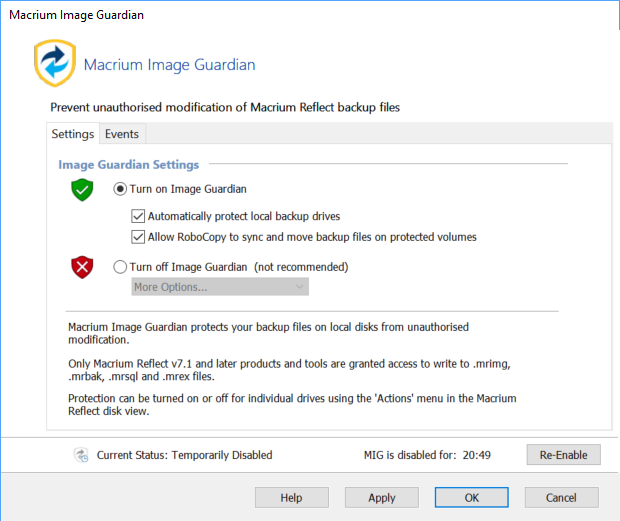Click paragraph about 'Actions' menu protection
This screenshot has height=521, width=620.
pos(292,405)
